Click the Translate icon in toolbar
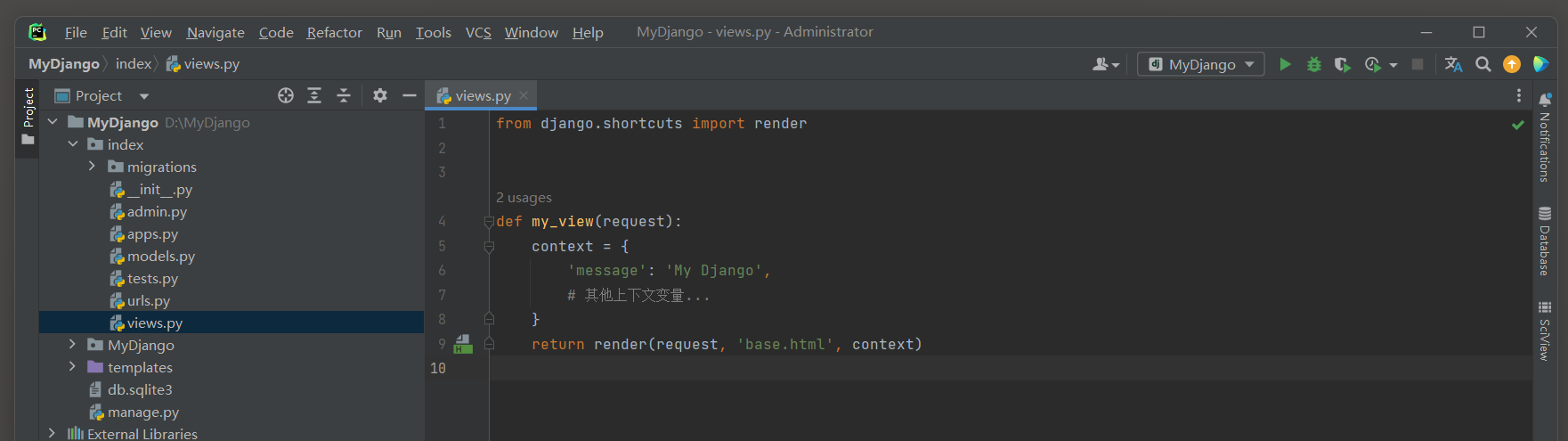This screenshot has width=1568, height=441. 1453,64
